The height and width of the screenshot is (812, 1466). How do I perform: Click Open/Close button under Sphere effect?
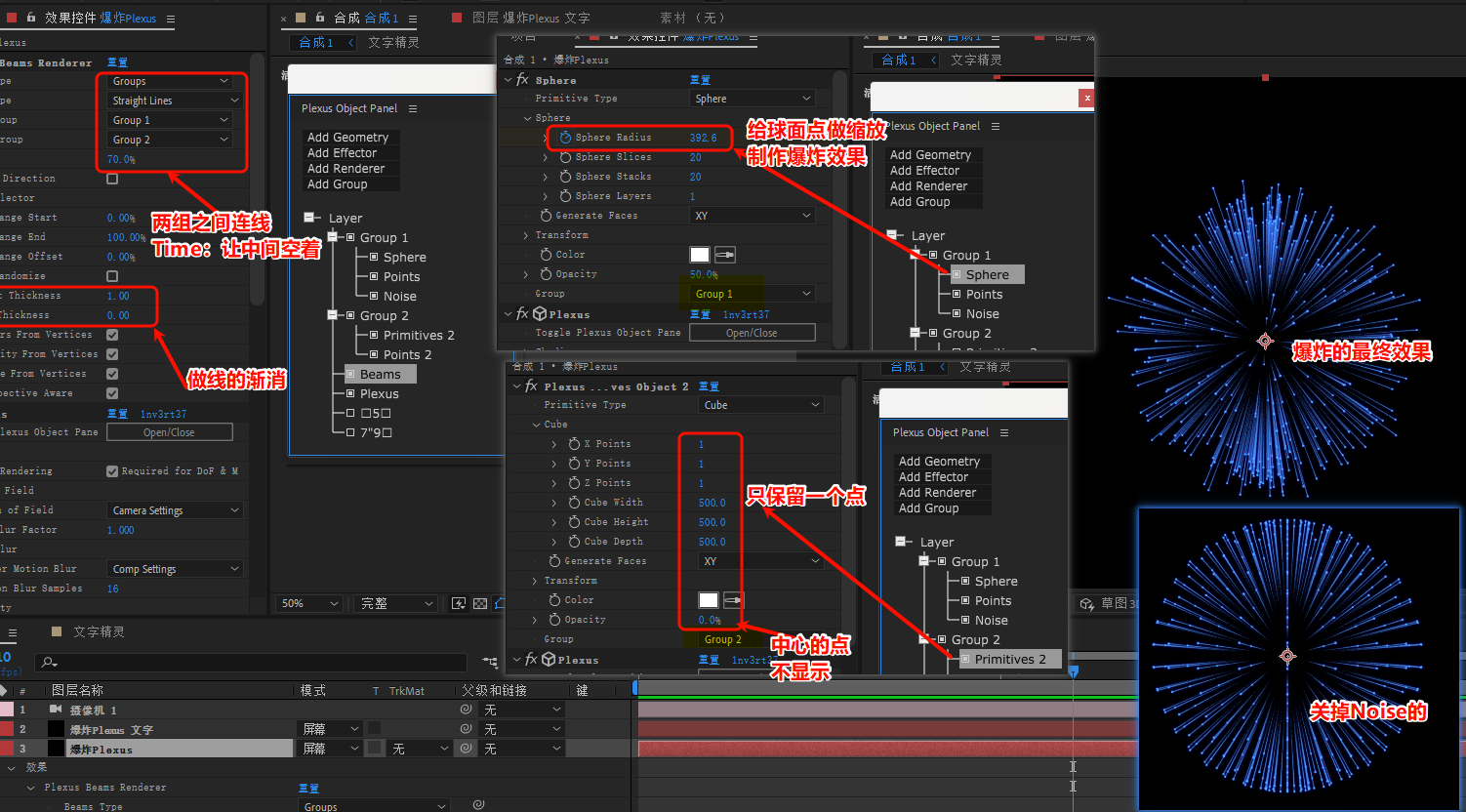752,333
